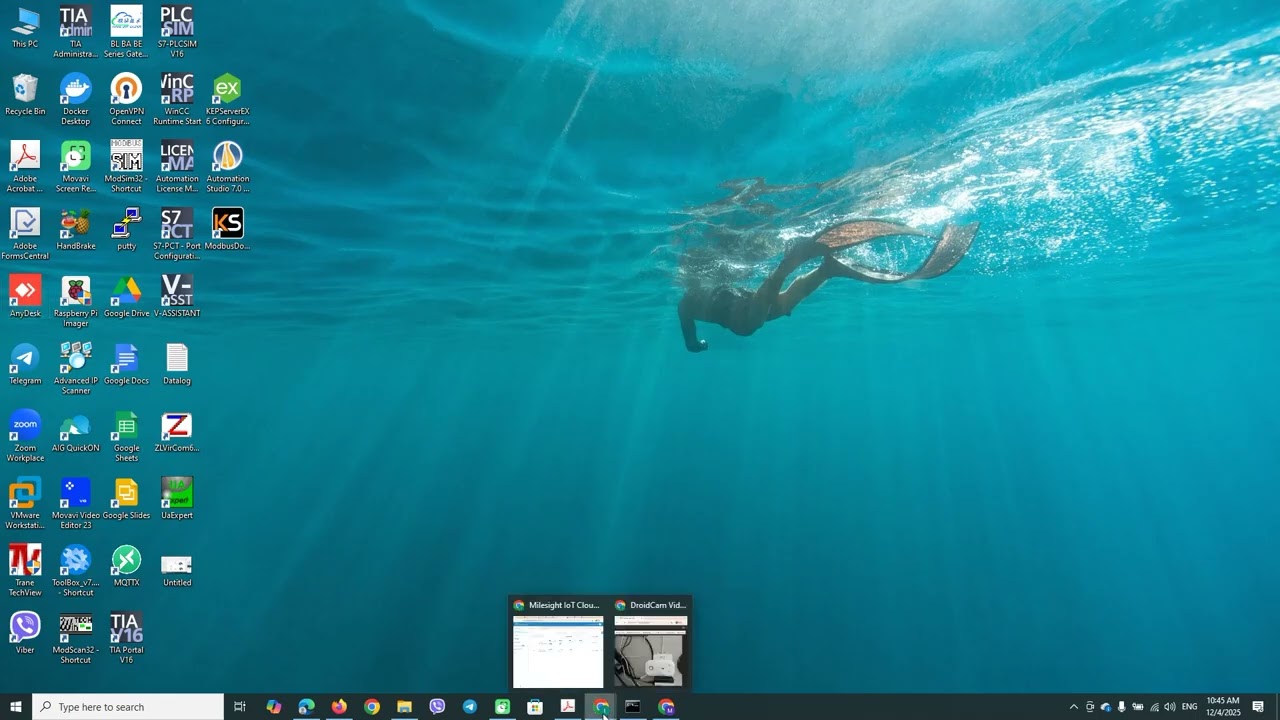Select the Adobe Acrobat desktop shortcut
The width and height of the screenshot is (1280, 720).
(25, 167)
